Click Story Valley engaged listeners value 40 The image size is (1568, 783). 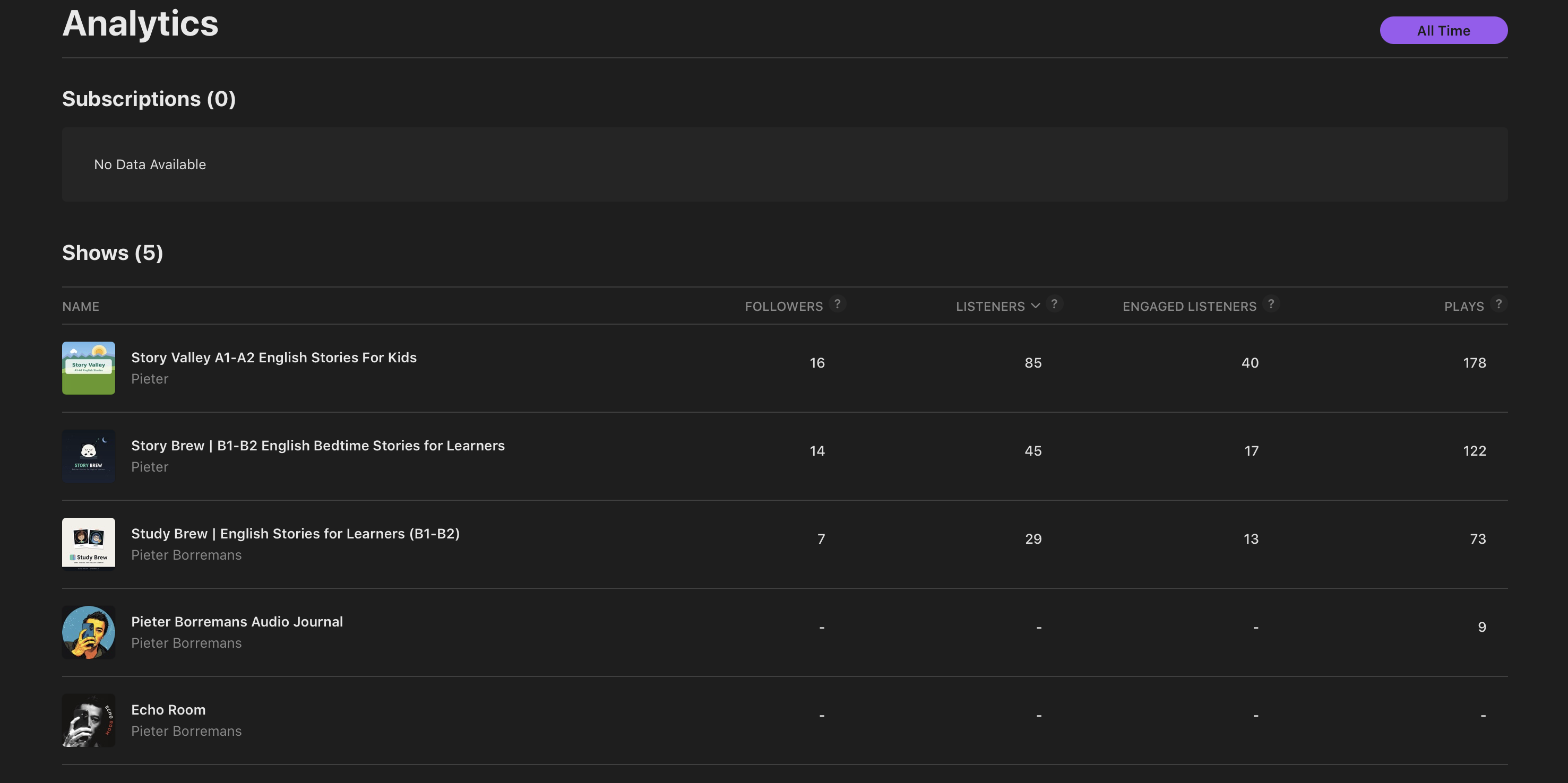click(x=1250, y=363)
